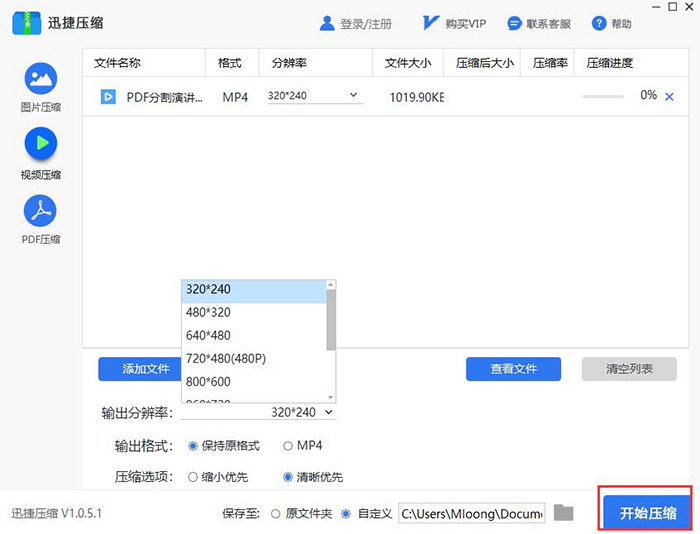Start compression with 开始压缩

click(x=647, y=513)
